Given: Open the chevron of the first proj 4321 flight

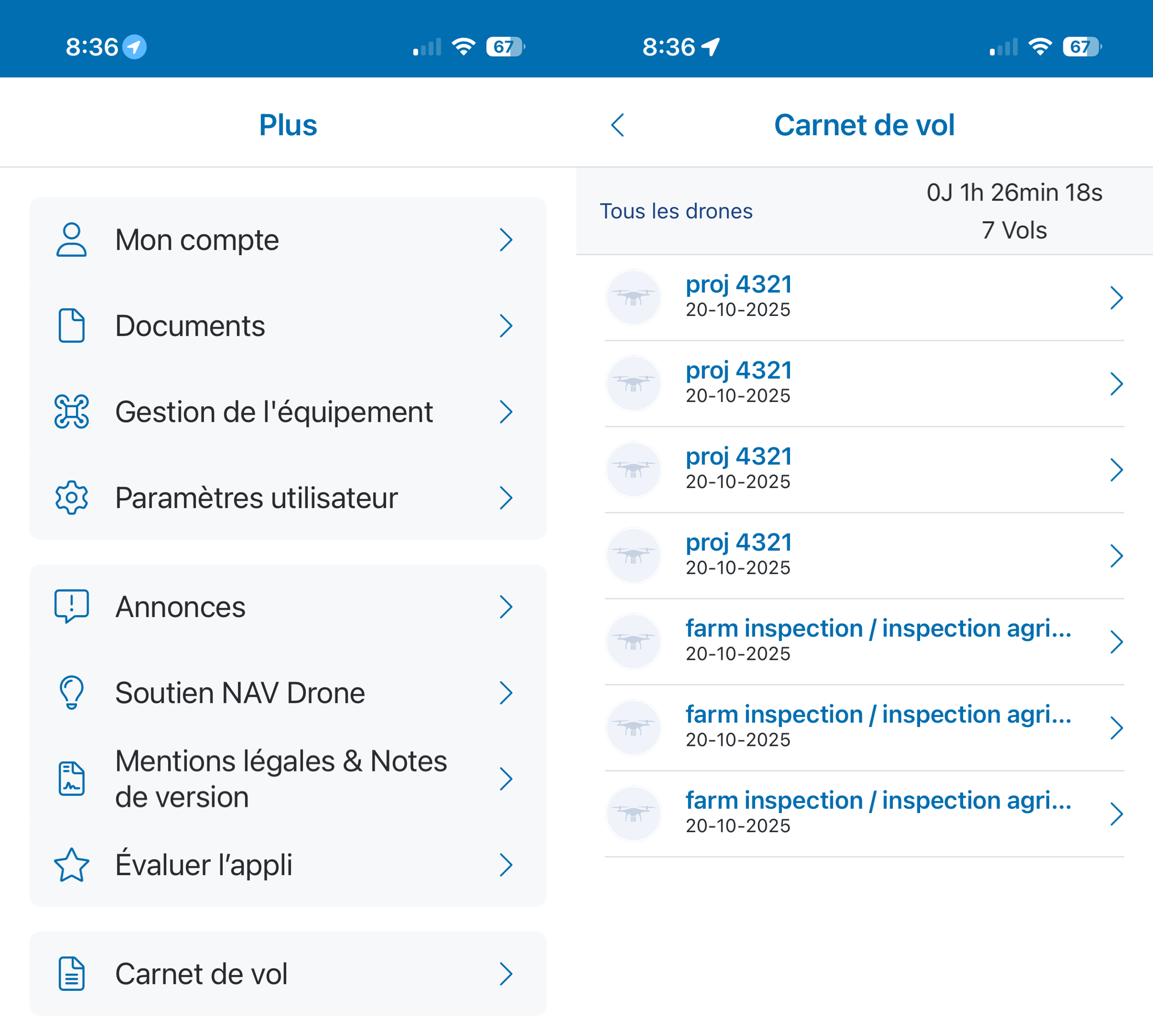Looking at the screenshot, I should [x=1116, y=298].
